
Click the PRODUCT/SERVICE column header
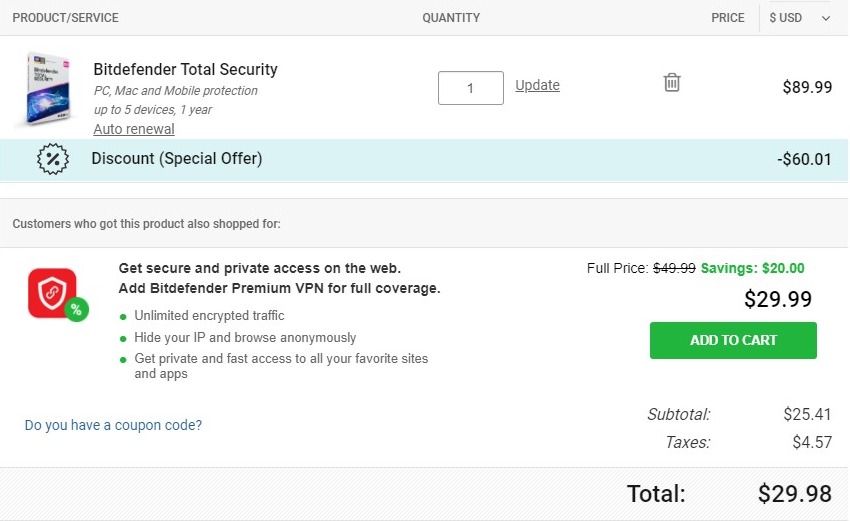tap(65, 18)
